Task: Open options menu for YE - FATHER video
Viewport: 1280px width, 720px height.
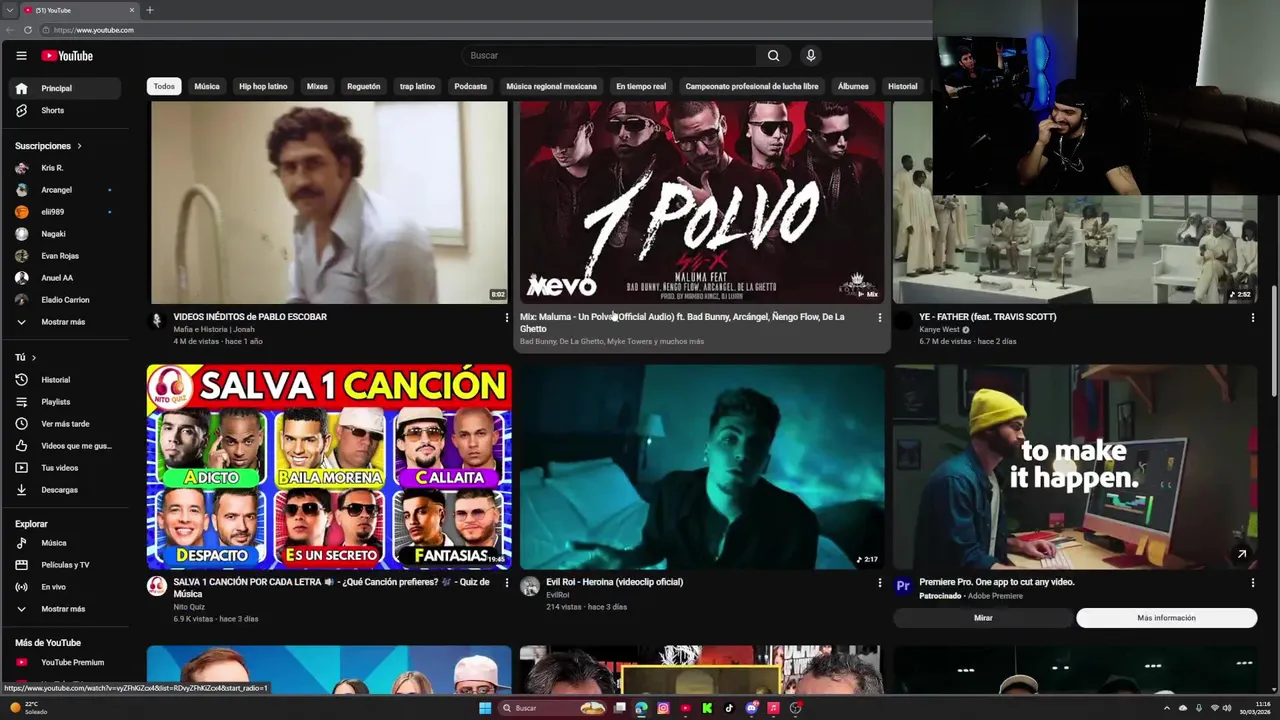Action: coord(1252,318)
